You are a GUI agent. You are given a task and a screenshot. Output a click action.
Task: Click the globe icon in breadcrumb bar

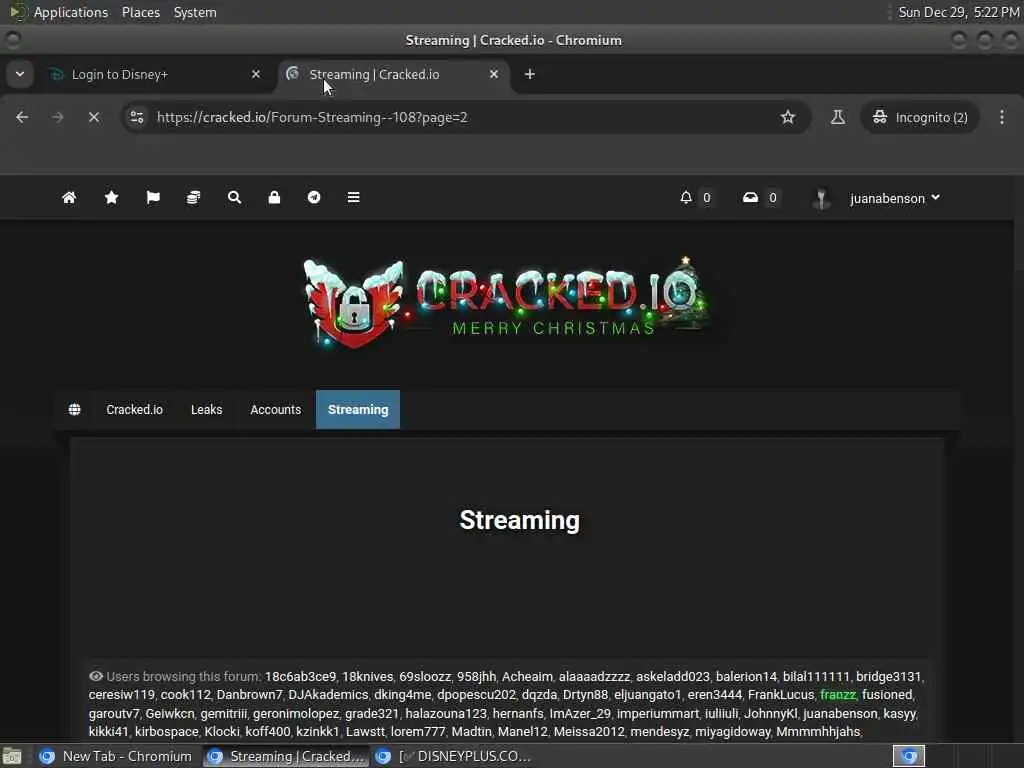pyautogui.click(x=74, y=409)
